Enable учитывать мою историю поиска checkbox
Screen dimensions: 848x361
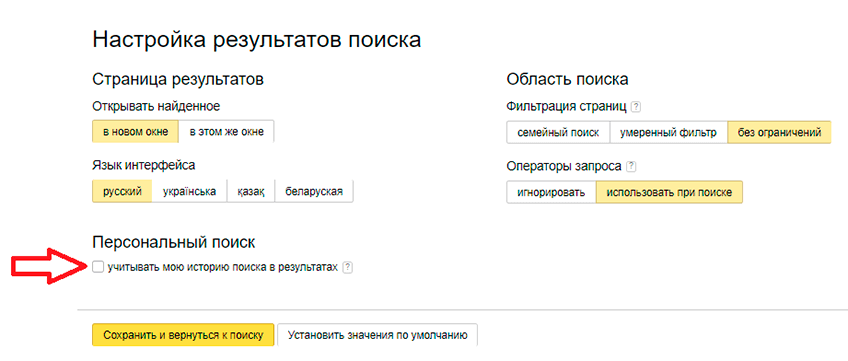click(98, 267)
